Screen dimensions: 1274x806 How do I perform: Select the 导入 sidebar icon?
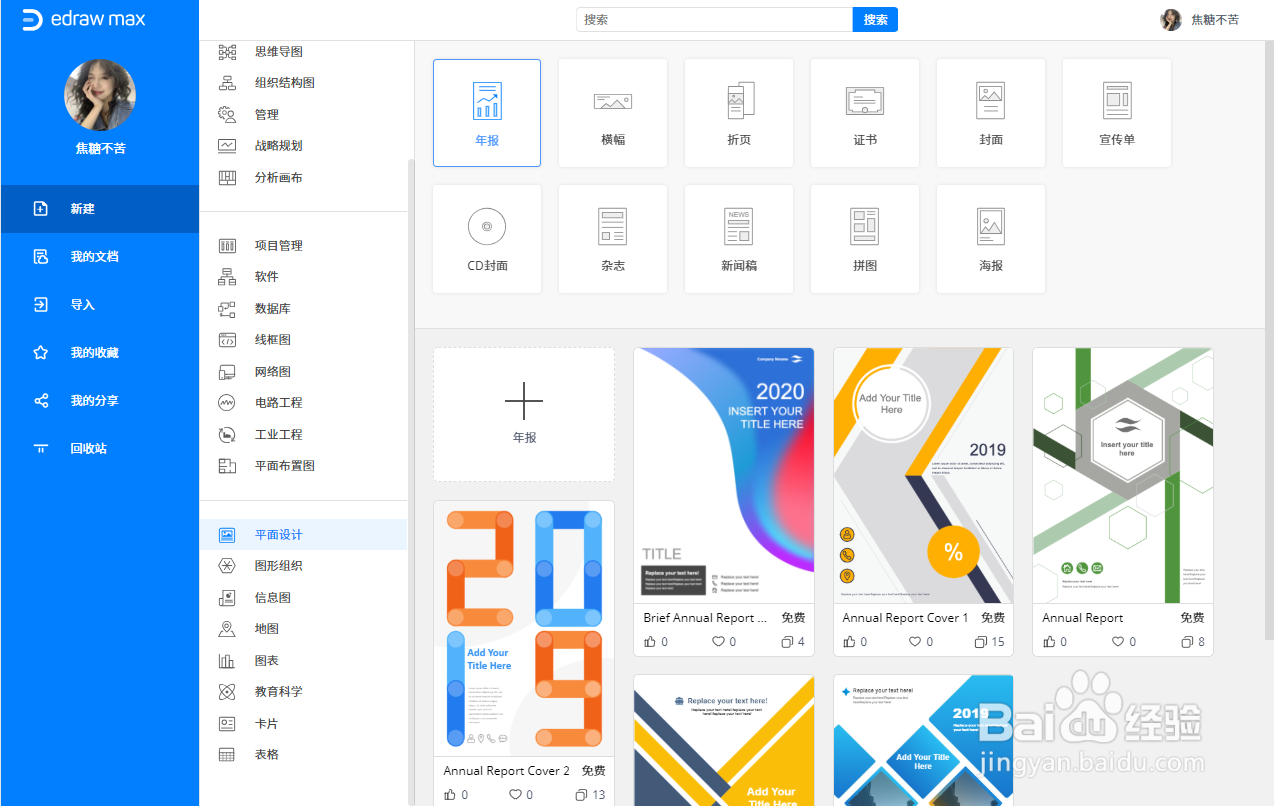[x=40, y=304]
